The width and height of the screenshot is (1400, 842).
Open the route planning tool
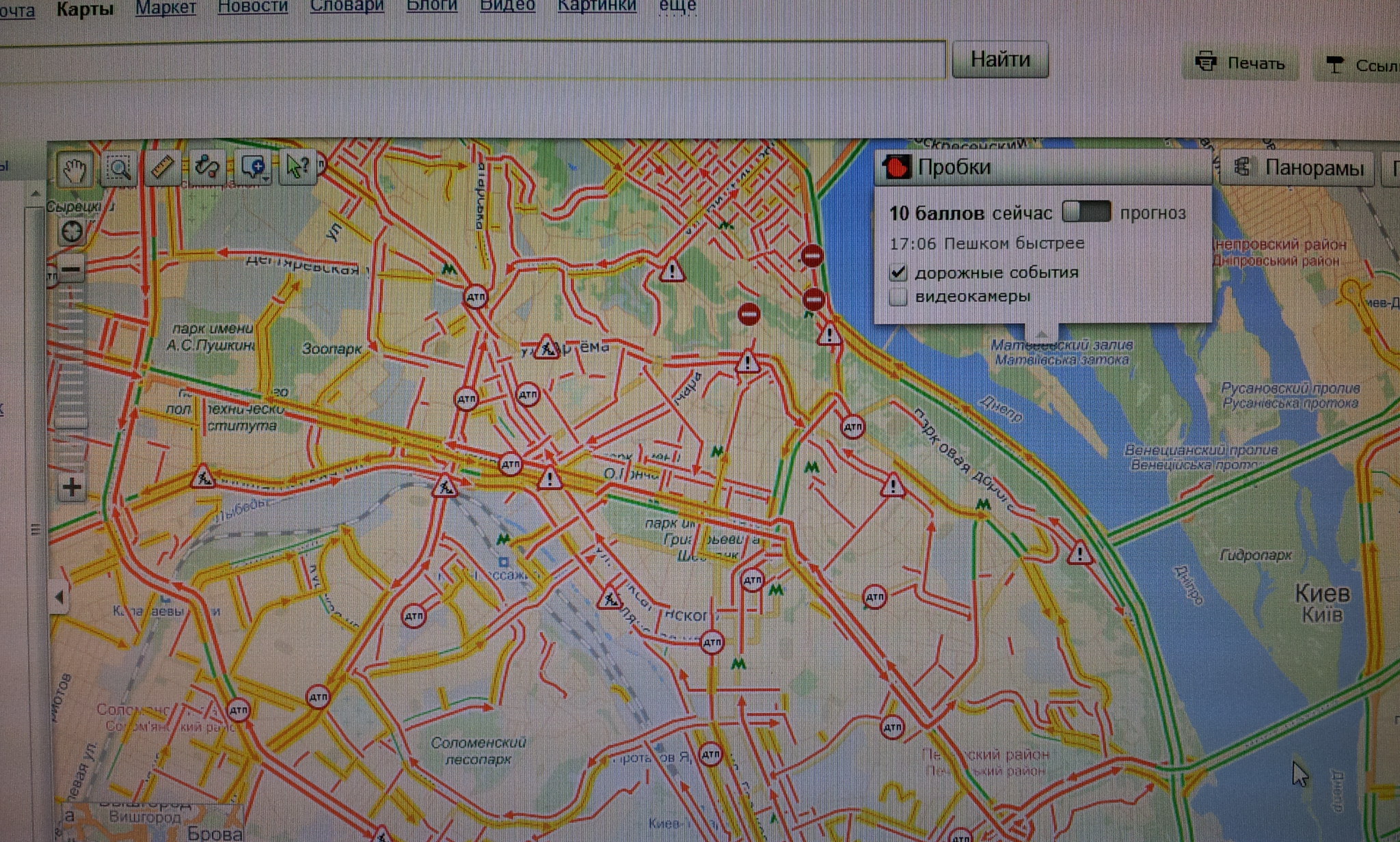(207, 166)
